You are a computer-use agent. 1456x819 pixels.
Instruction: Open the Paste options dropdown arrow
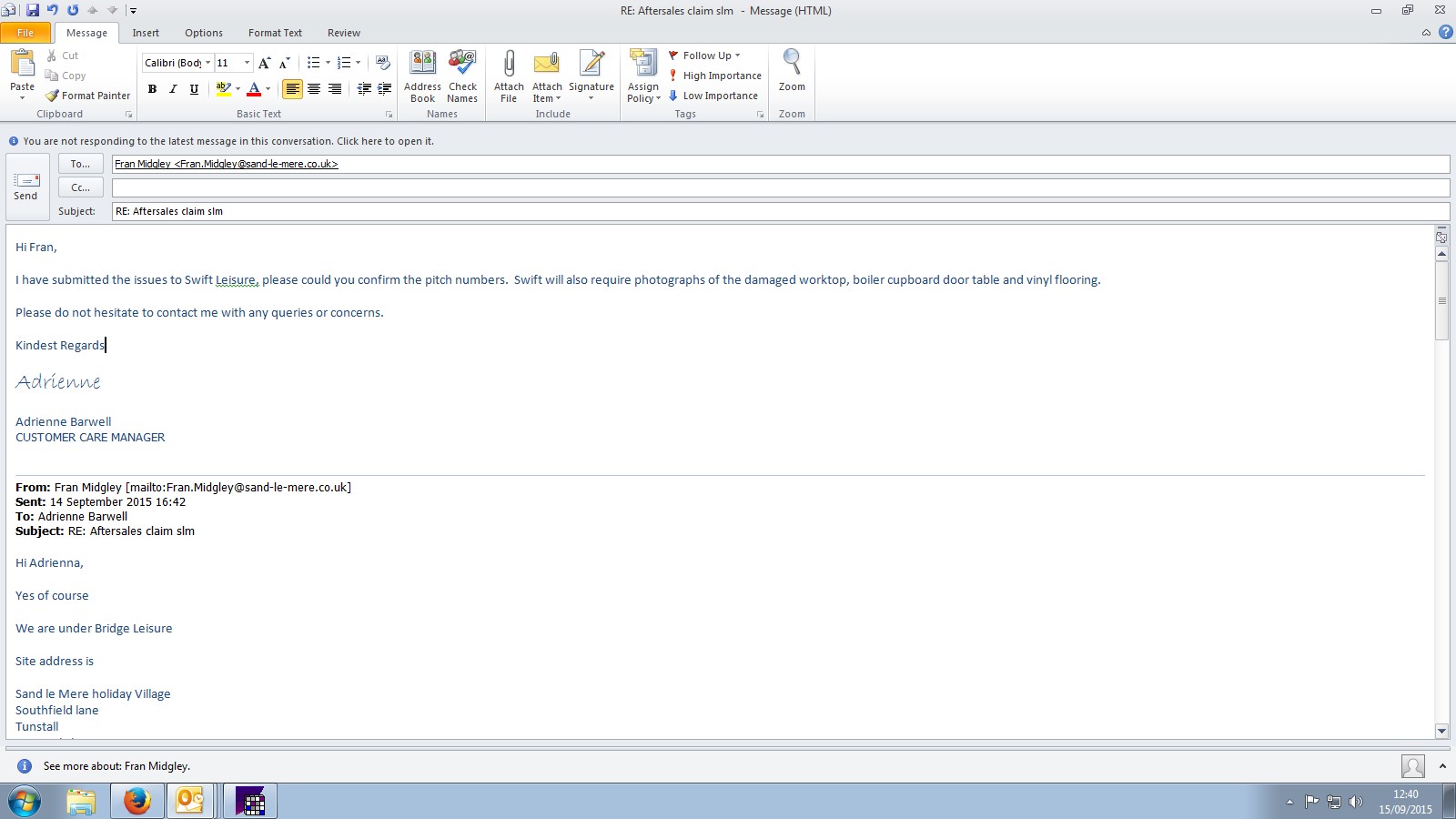point(22,96)
